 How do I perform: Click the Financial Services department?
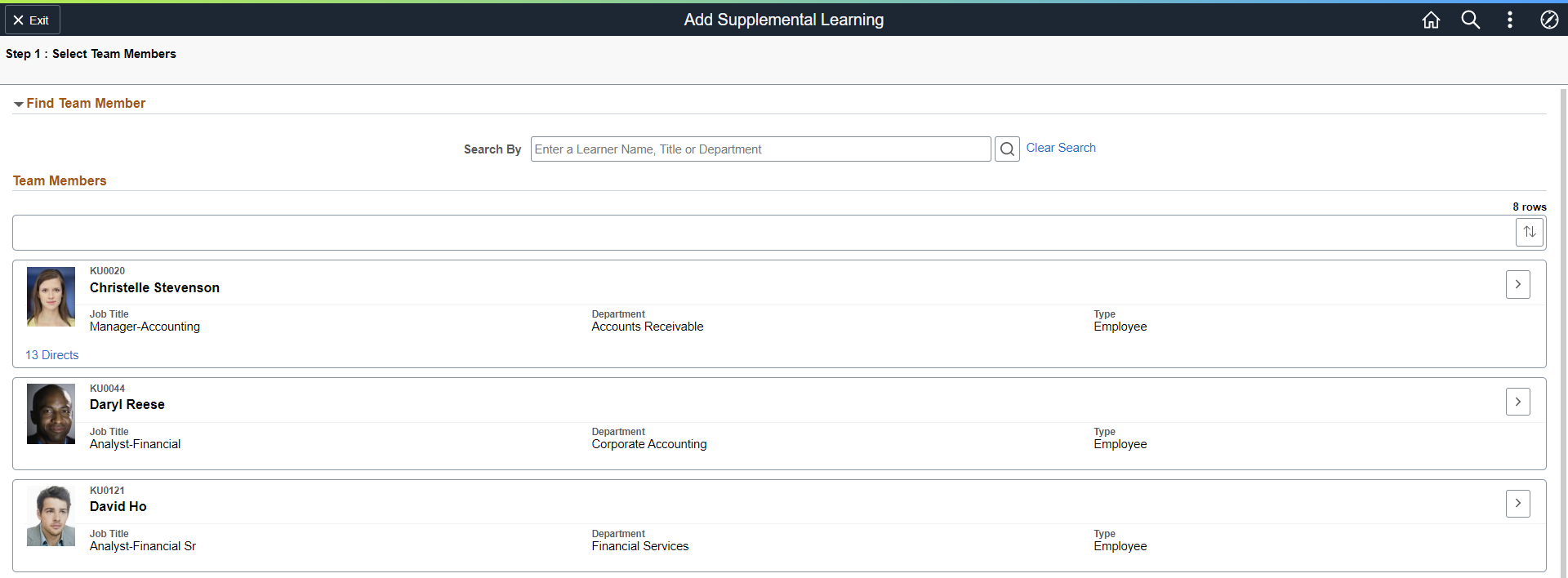point(640,546)
